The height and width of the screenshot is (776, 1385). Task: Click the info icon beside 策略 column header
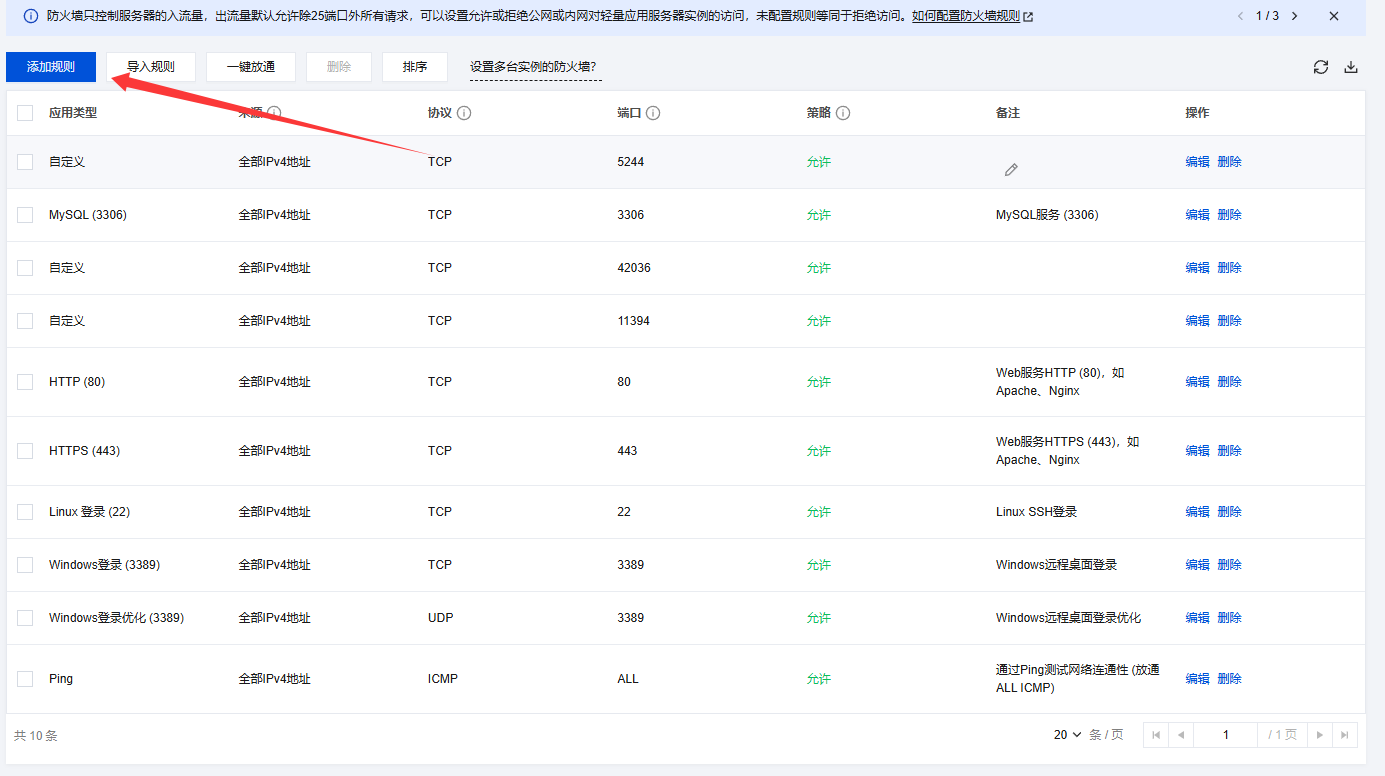(x=844, y=112)
